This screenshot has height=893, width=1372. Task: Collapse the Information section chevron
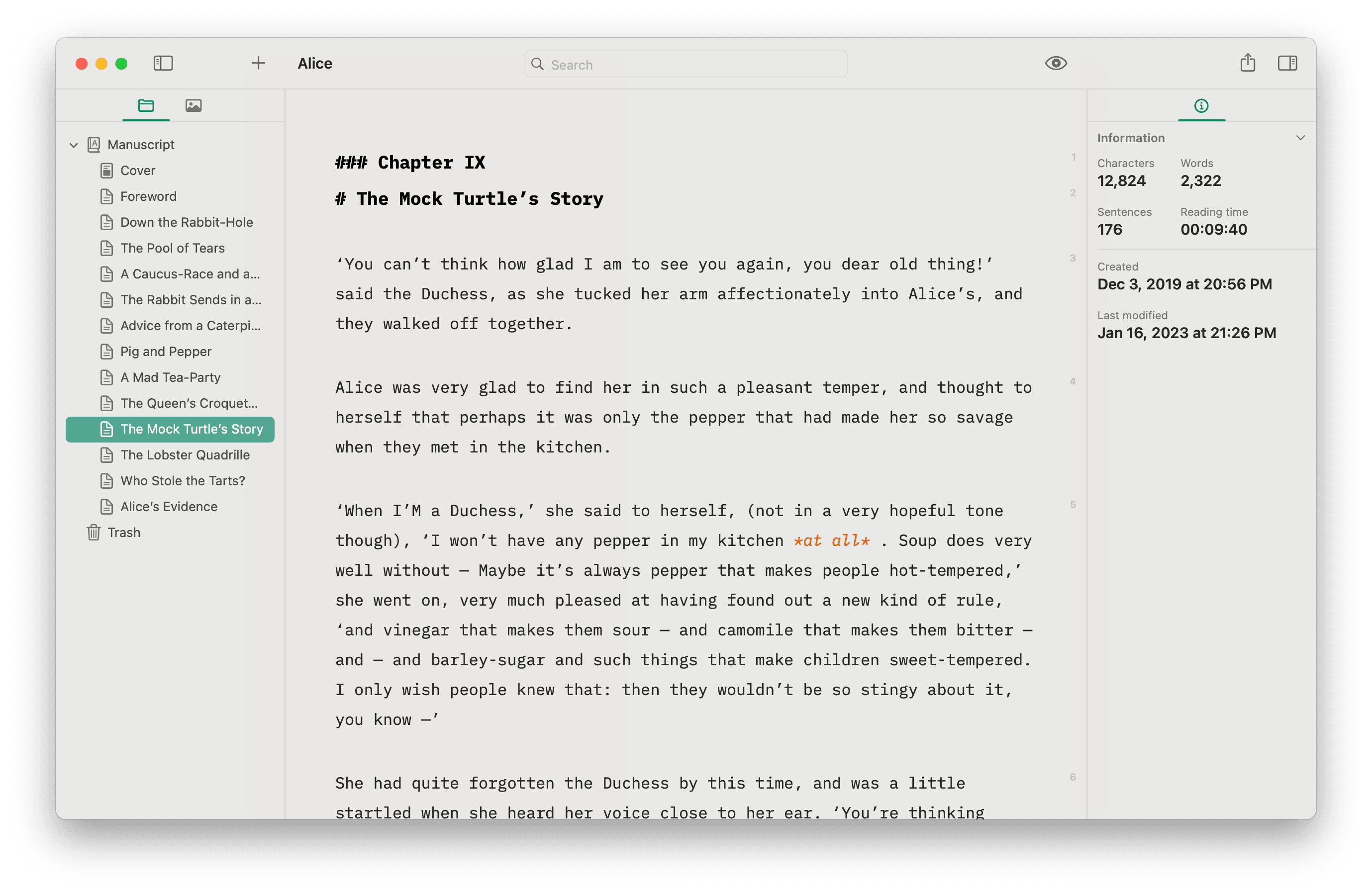pos(1300,138)
